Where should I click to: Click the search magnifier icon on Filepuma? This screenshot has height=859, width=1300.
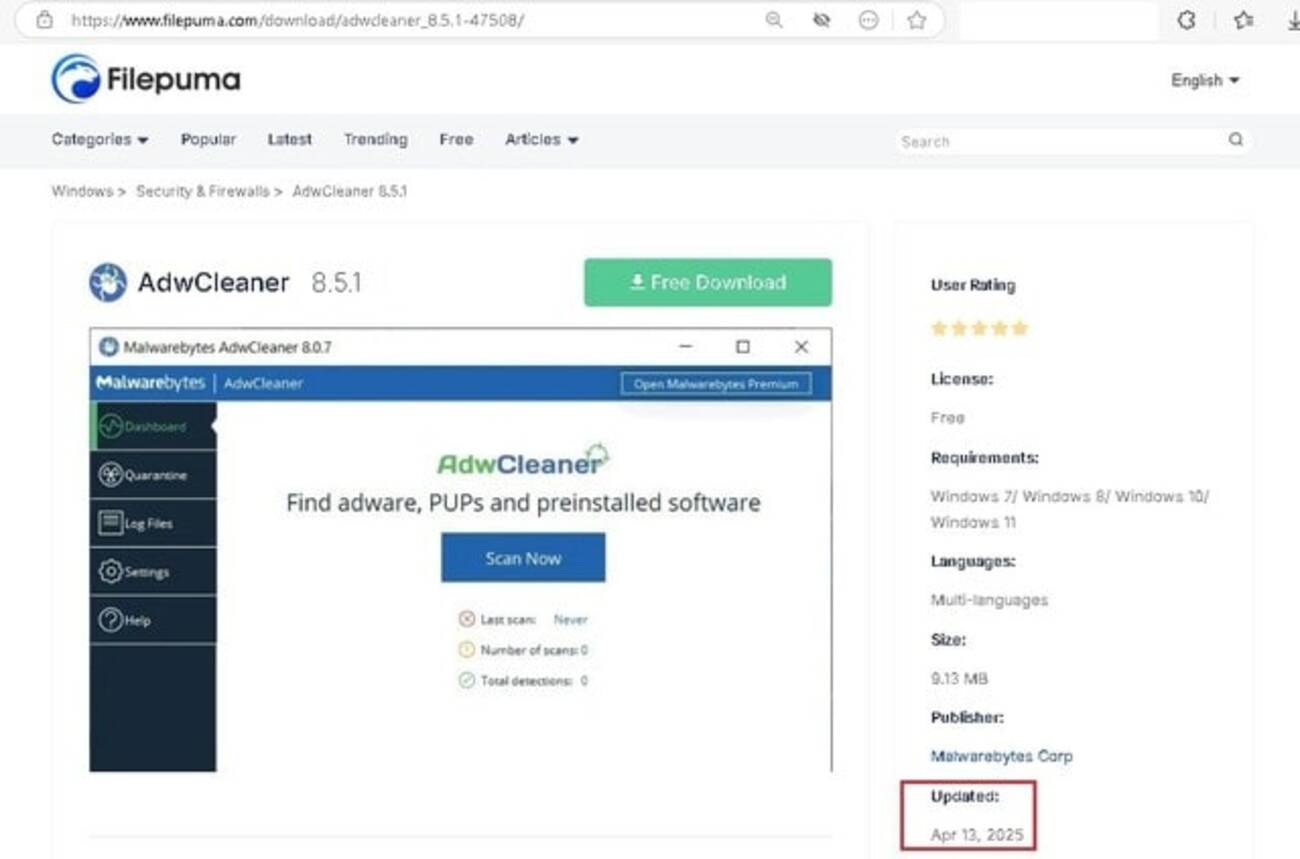coord(1236,140)
